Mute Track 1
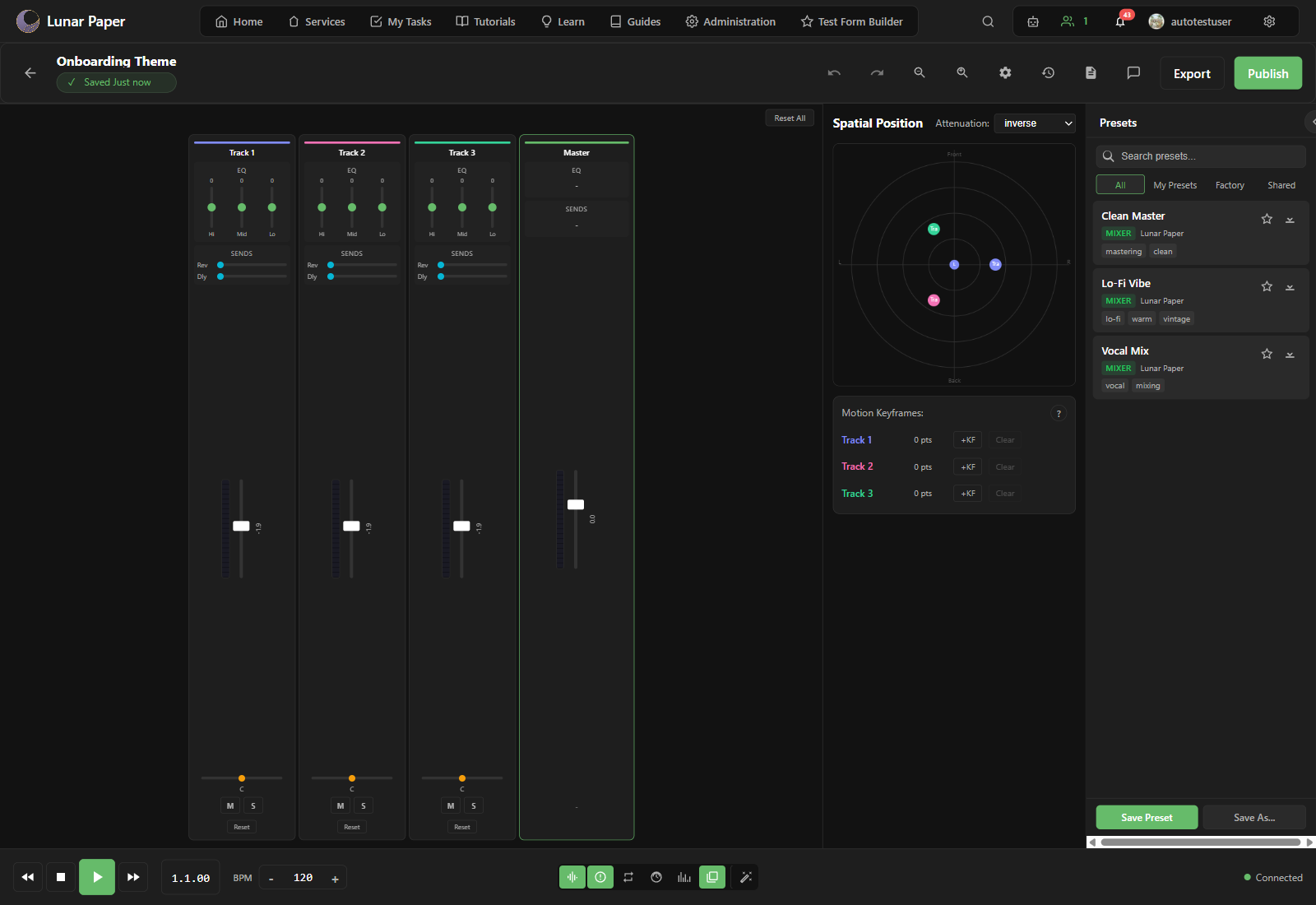This screenshot has width=1316, height=905. (230, 805)
